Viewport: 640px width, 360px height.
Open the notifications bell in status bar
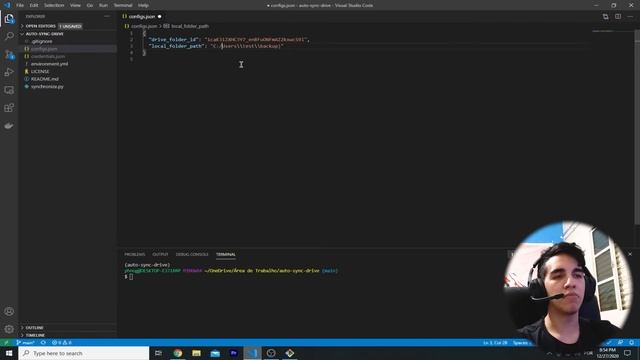pos(631,342)
